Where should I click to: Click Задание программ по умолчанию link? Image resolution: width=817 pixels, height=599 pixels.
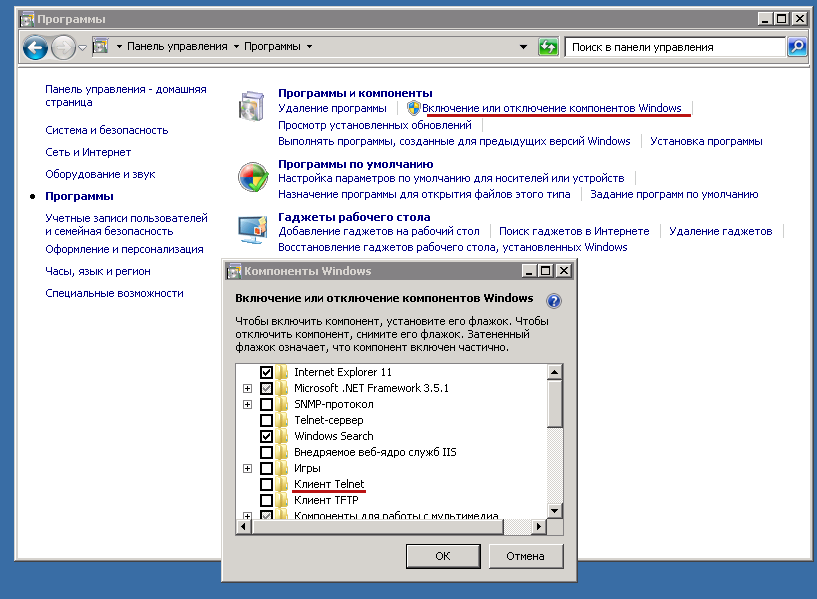(x=674, y=194)
